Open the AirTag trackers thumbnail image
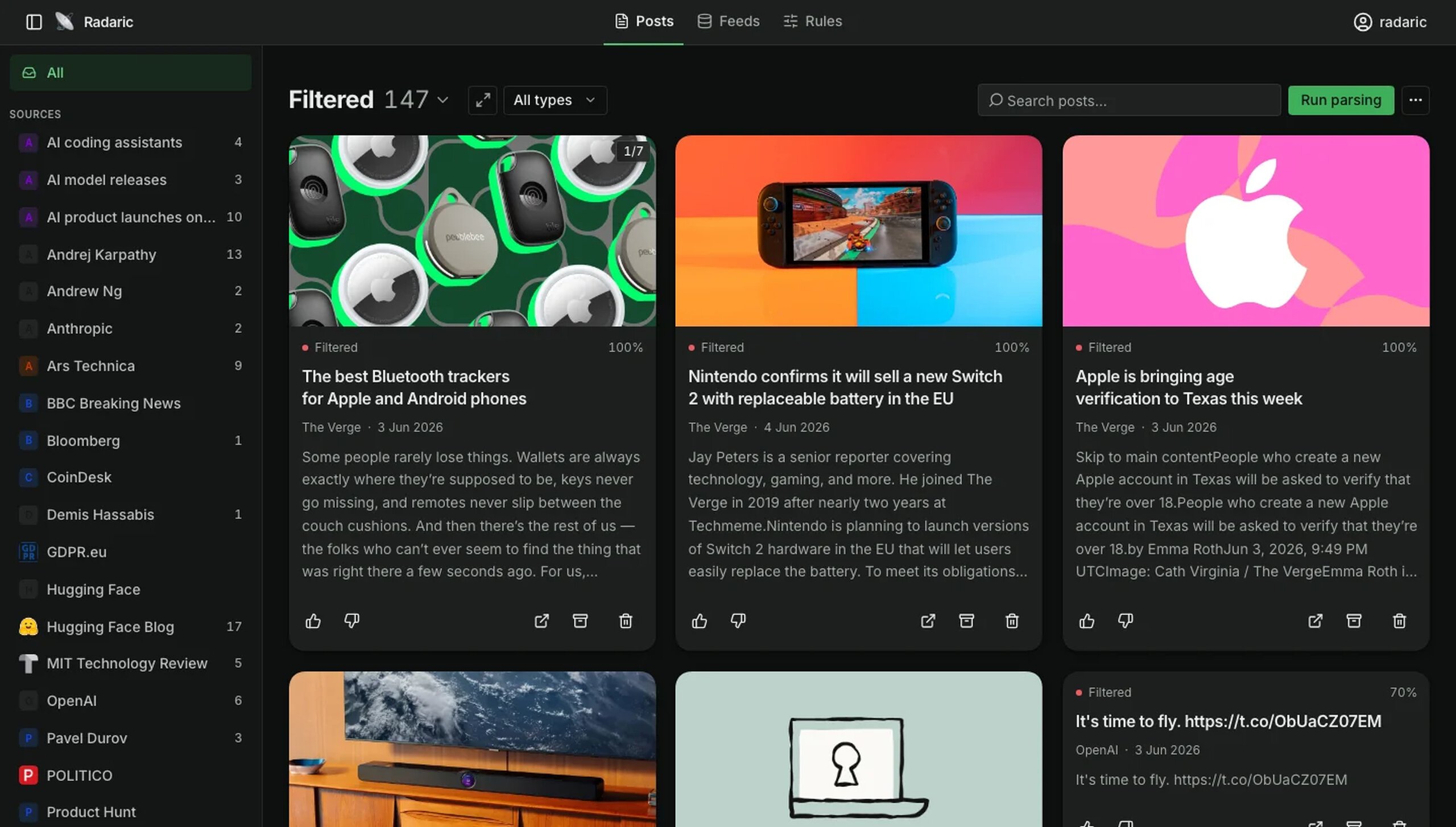 (472, 230)
